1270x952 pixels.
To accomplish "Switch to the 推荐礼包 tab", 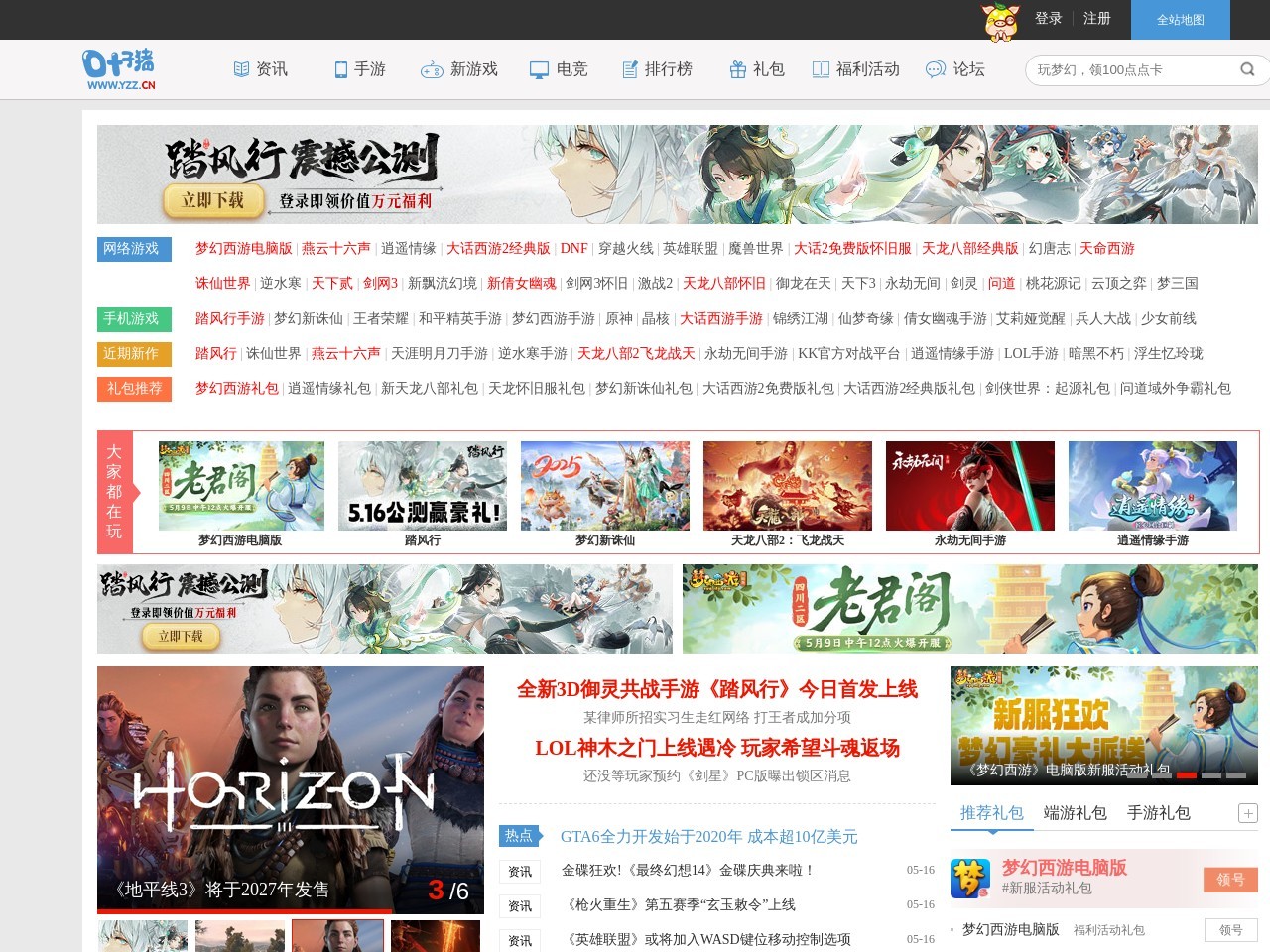I will click(x=992, y=813).
